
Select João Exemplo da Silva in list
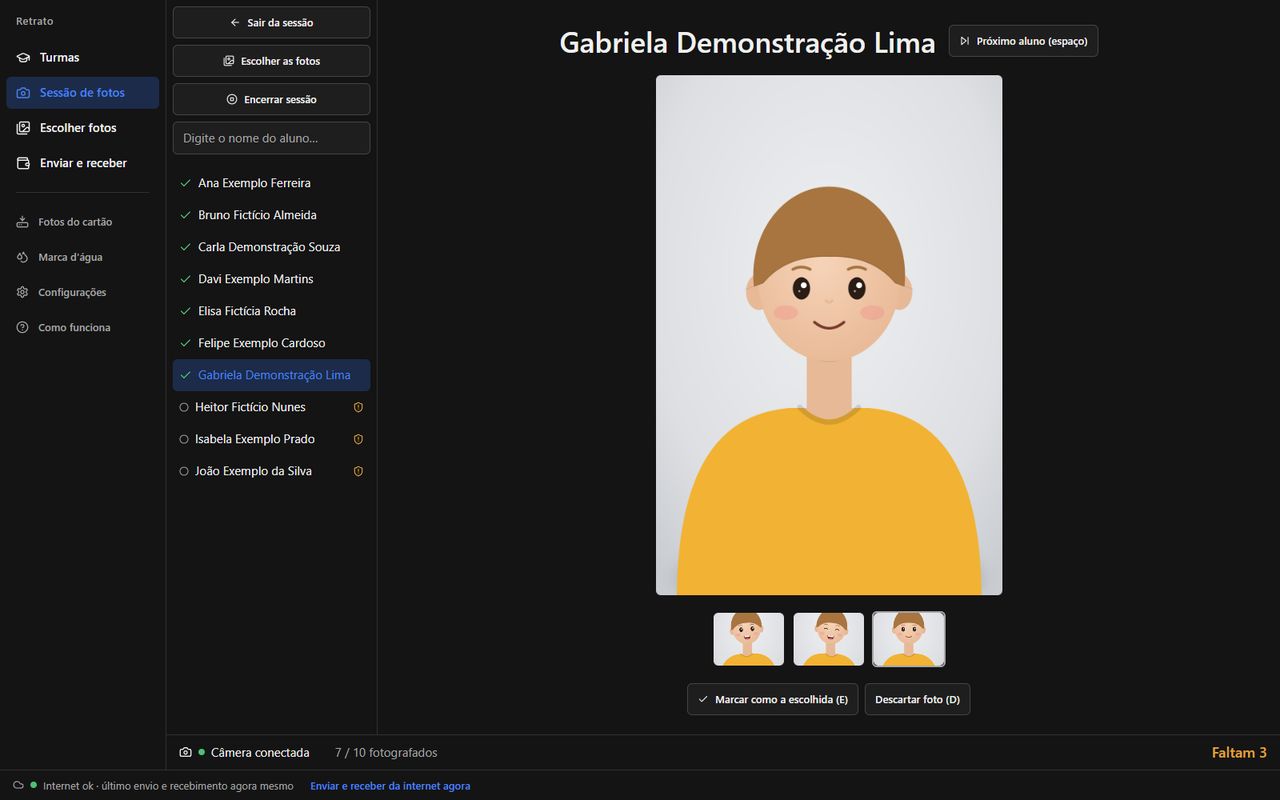pyautogui.click(x=271, y=471)
